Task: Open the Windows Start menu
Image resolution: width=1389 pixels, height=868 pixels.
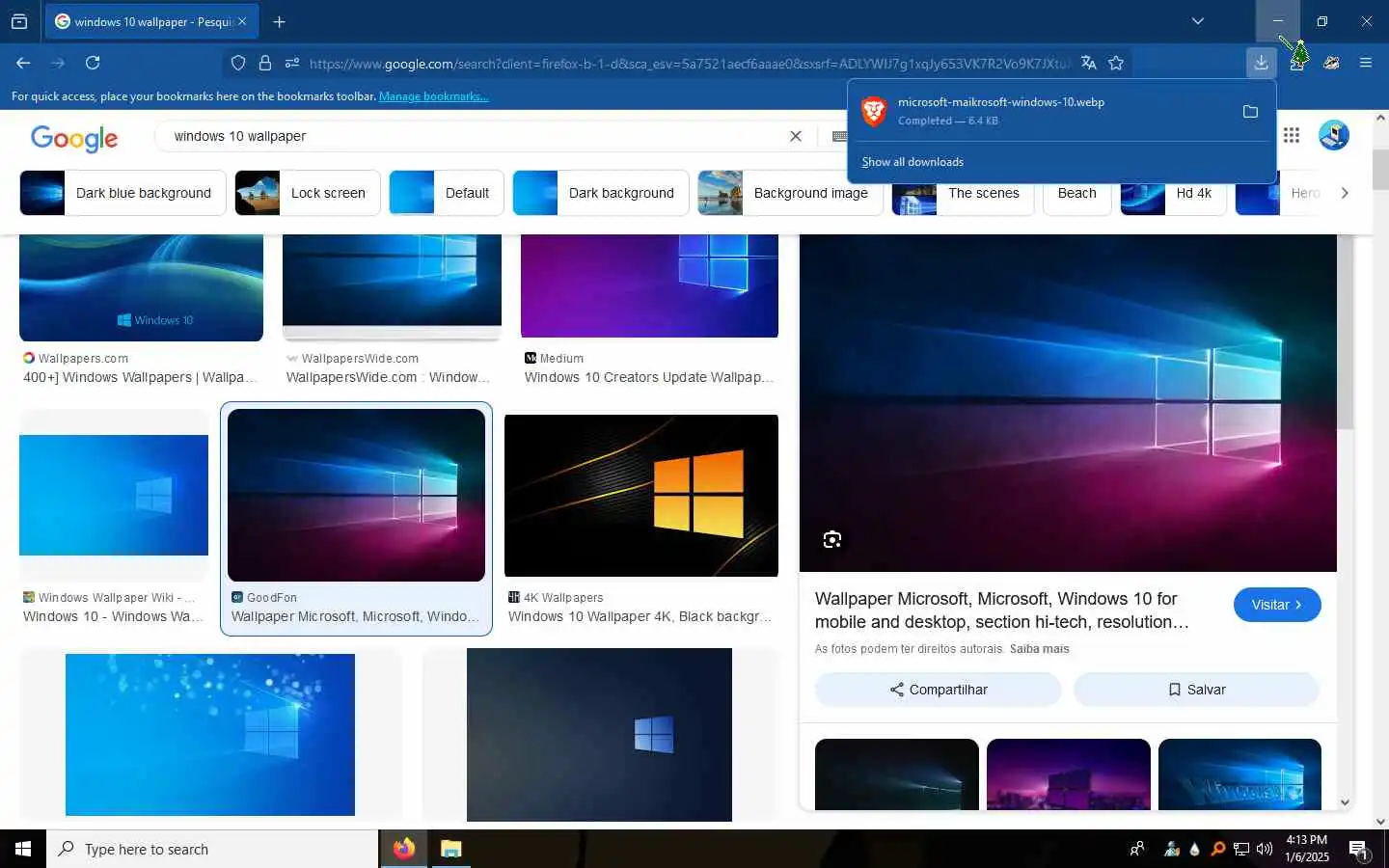Action: point(23,849)
